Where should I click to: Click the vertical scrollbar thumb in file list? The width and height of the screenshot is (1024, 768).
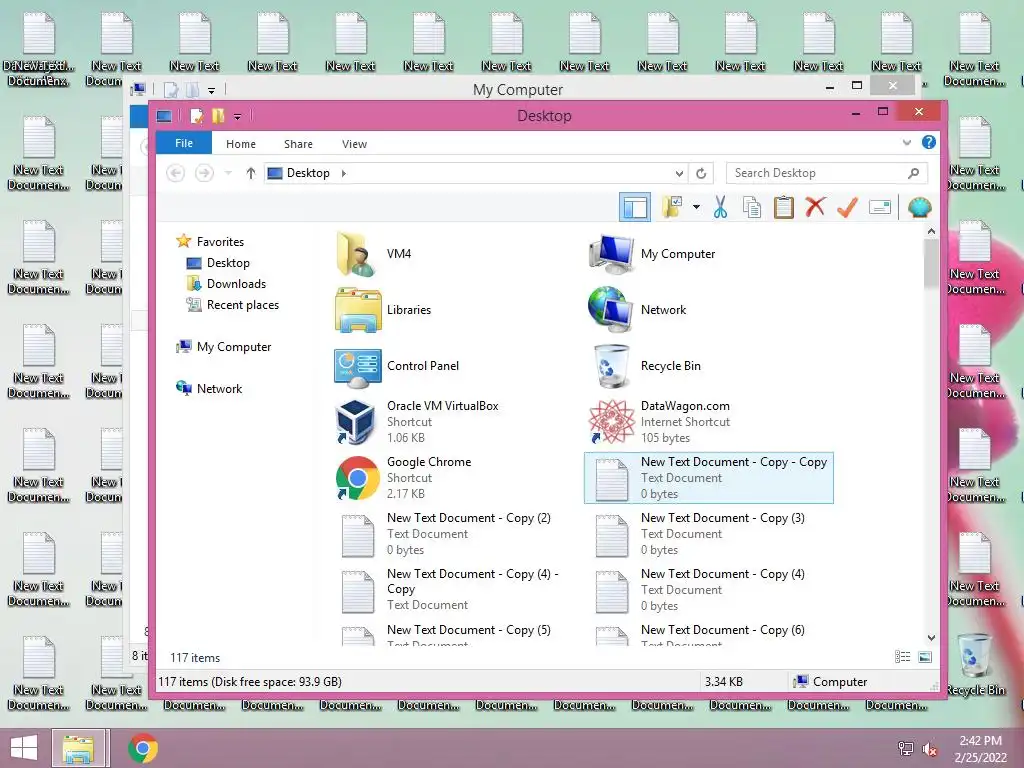(x=931, y=264)
